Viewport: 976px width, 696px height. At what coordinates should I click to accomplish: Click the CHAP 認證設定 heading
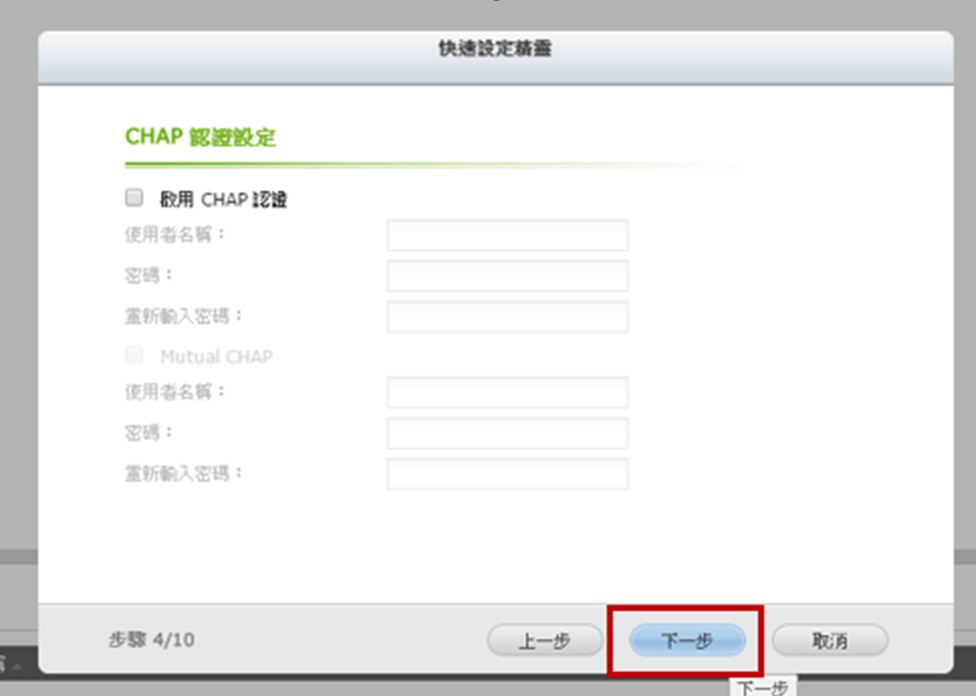tap(200, 137)
